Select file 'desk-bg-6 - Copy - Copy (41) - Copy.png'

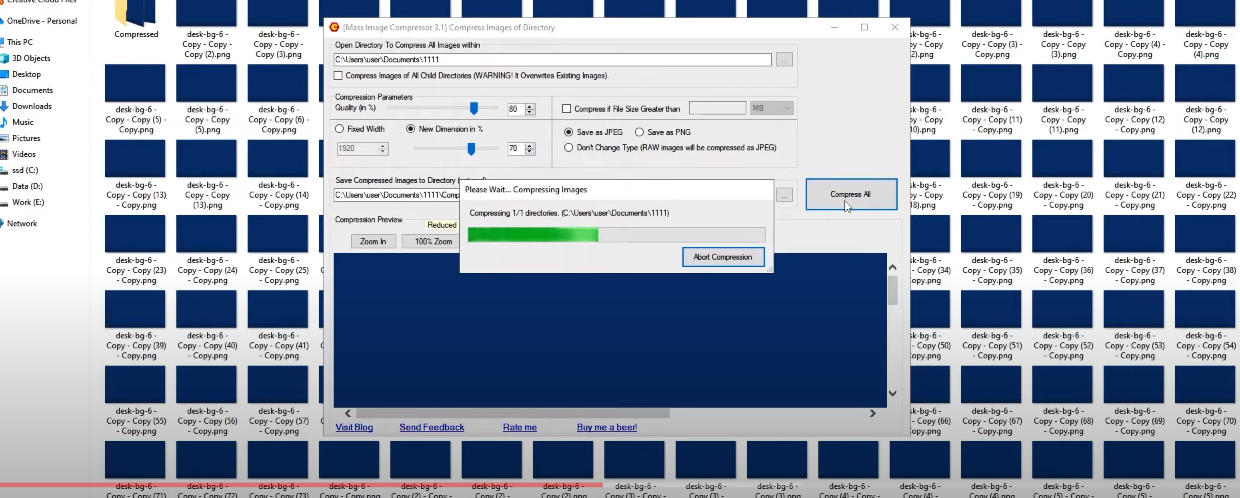(280, 326)
